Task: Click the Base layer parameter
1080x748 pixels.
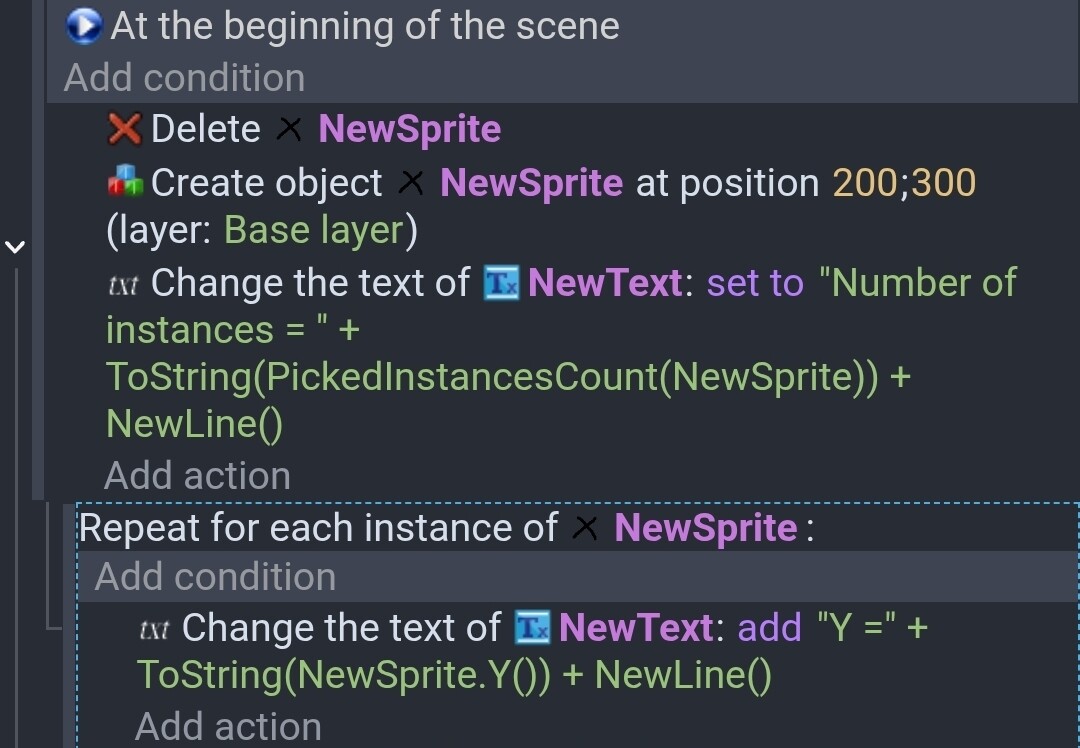Action: (x=313, y=230)
